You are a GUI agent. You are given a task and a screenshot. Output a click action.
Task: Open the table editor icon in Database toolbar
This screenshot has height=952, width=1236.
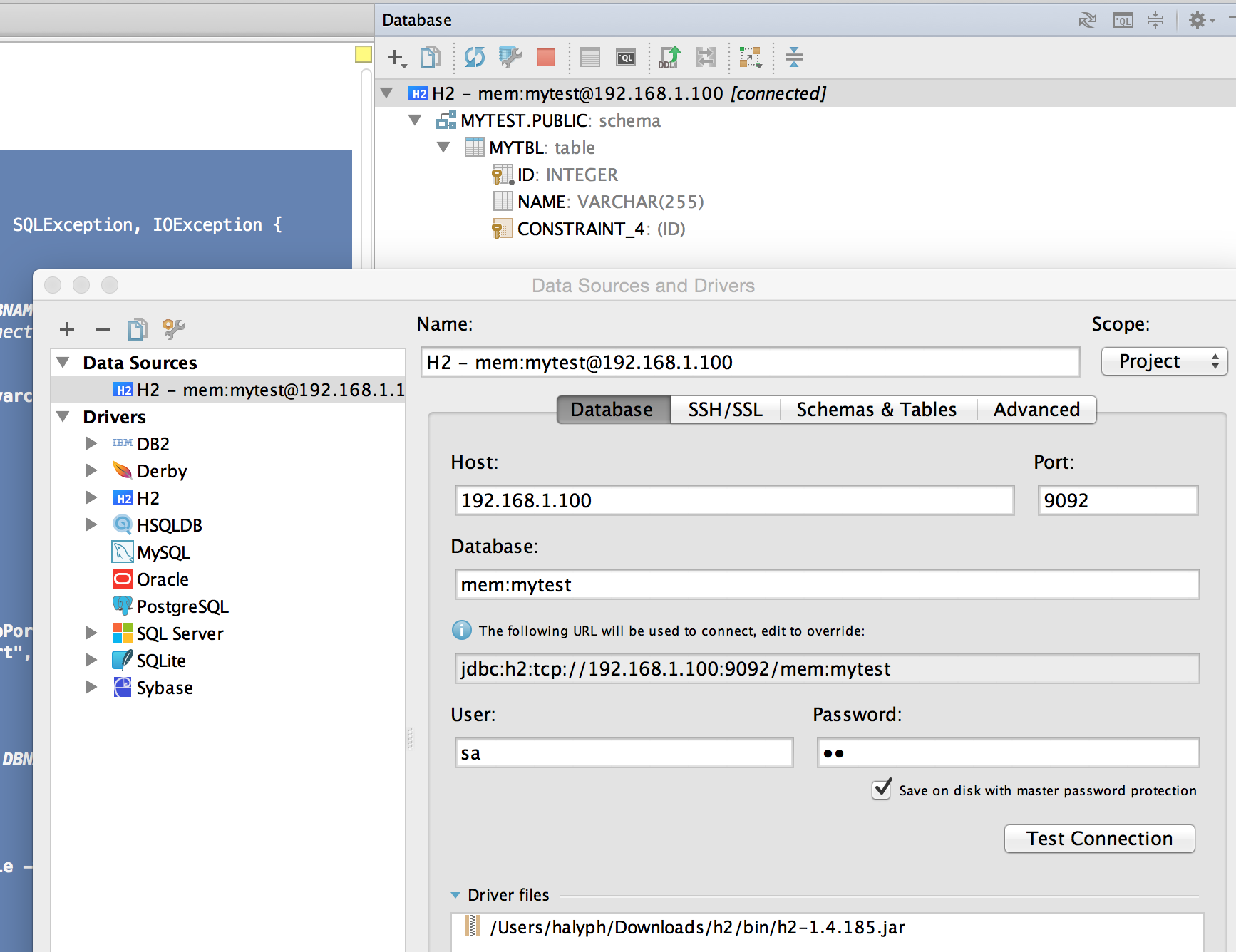point(590,58)
